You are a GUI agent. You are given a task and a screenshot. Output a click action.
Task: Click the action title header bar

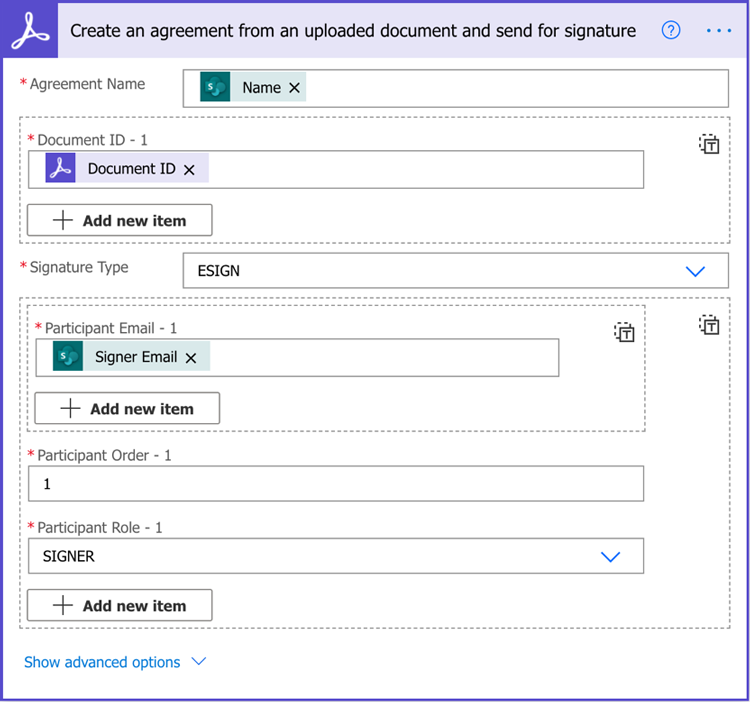point(353,31)
